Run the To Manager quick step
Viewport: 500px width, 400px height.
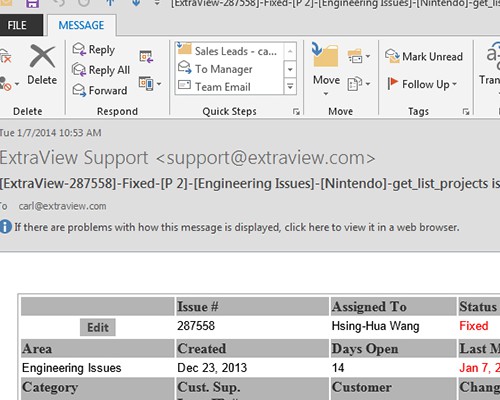(229, 69)
